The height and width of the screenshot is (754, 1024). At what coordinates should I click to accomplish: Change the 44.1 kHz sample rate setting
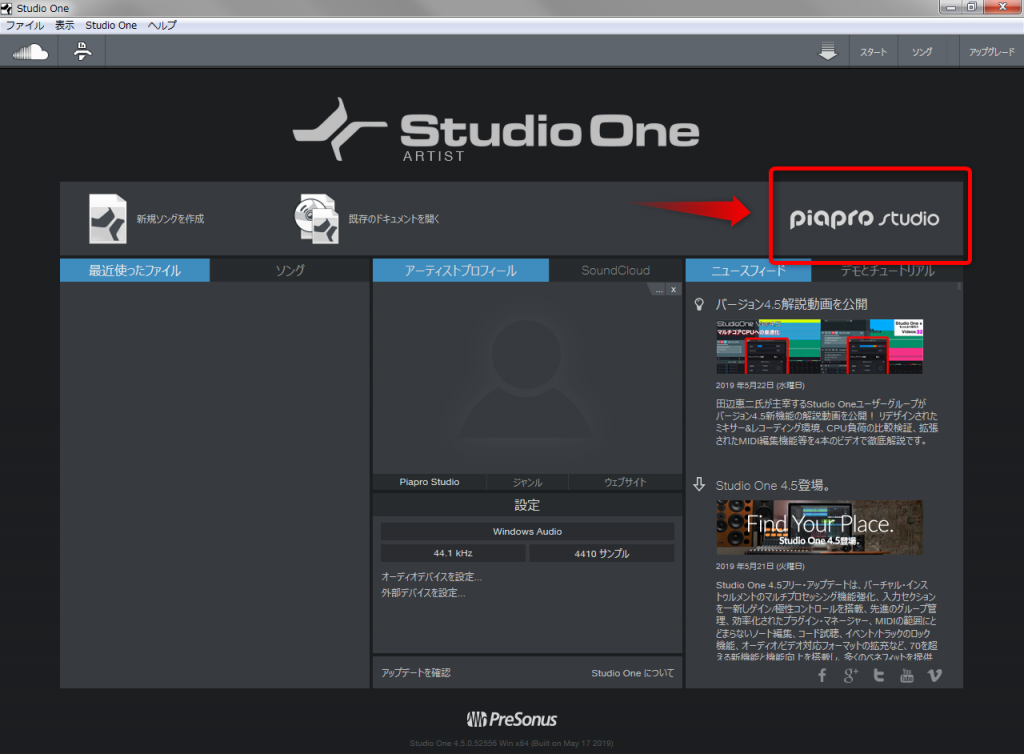click(453, 552)
